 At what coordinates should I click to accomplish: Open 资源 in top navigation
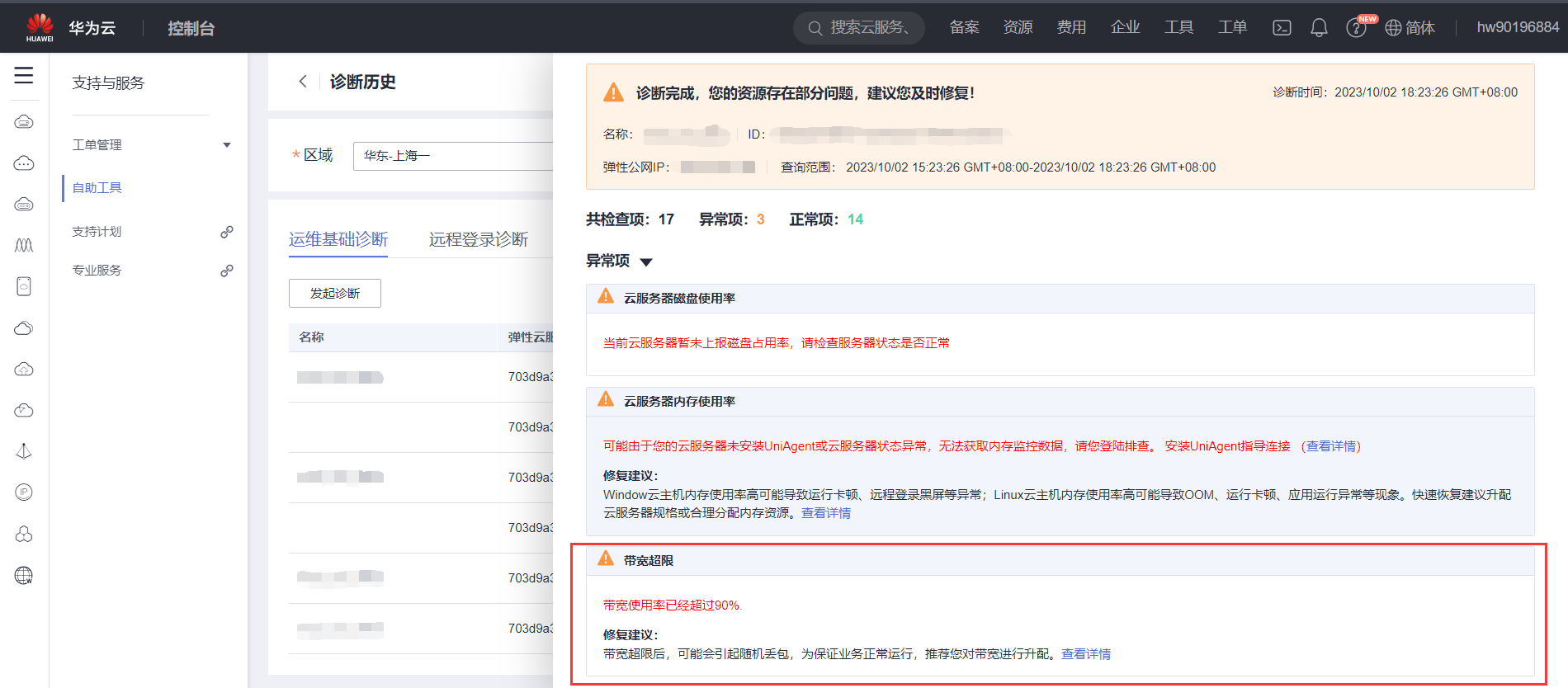(x=1018, y=27)
